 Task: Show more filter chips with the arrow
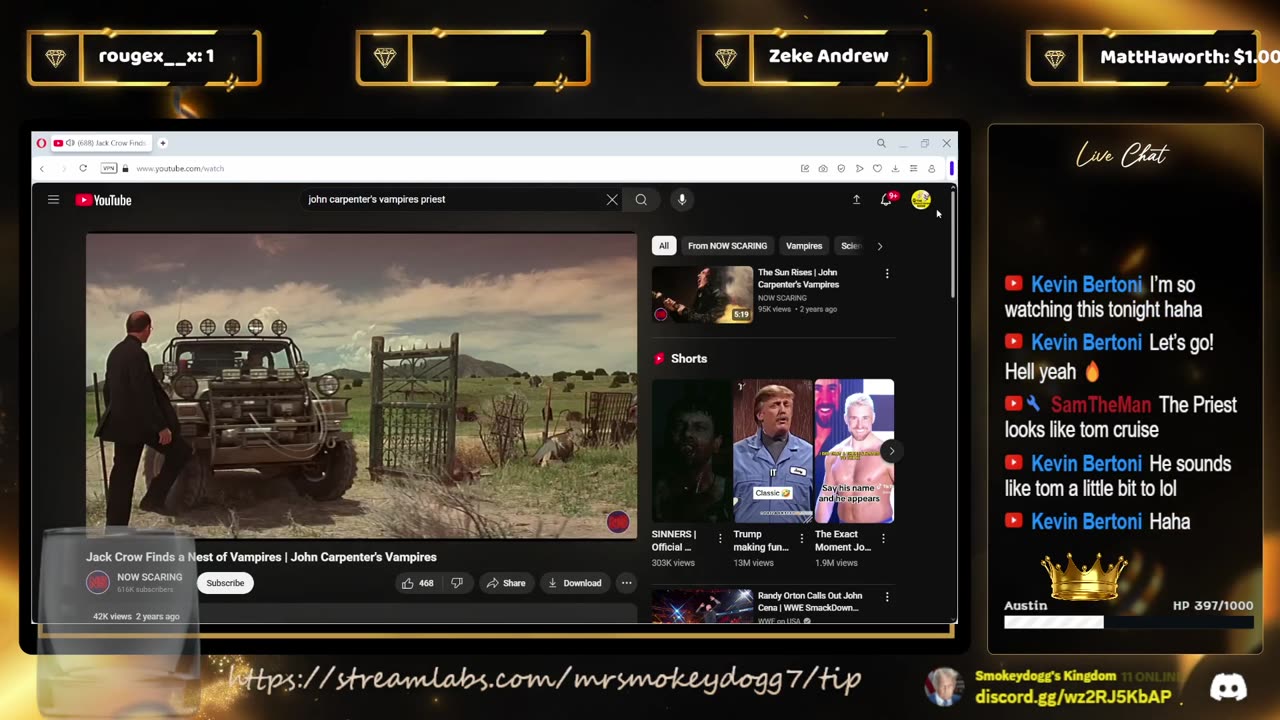[880, 246]
